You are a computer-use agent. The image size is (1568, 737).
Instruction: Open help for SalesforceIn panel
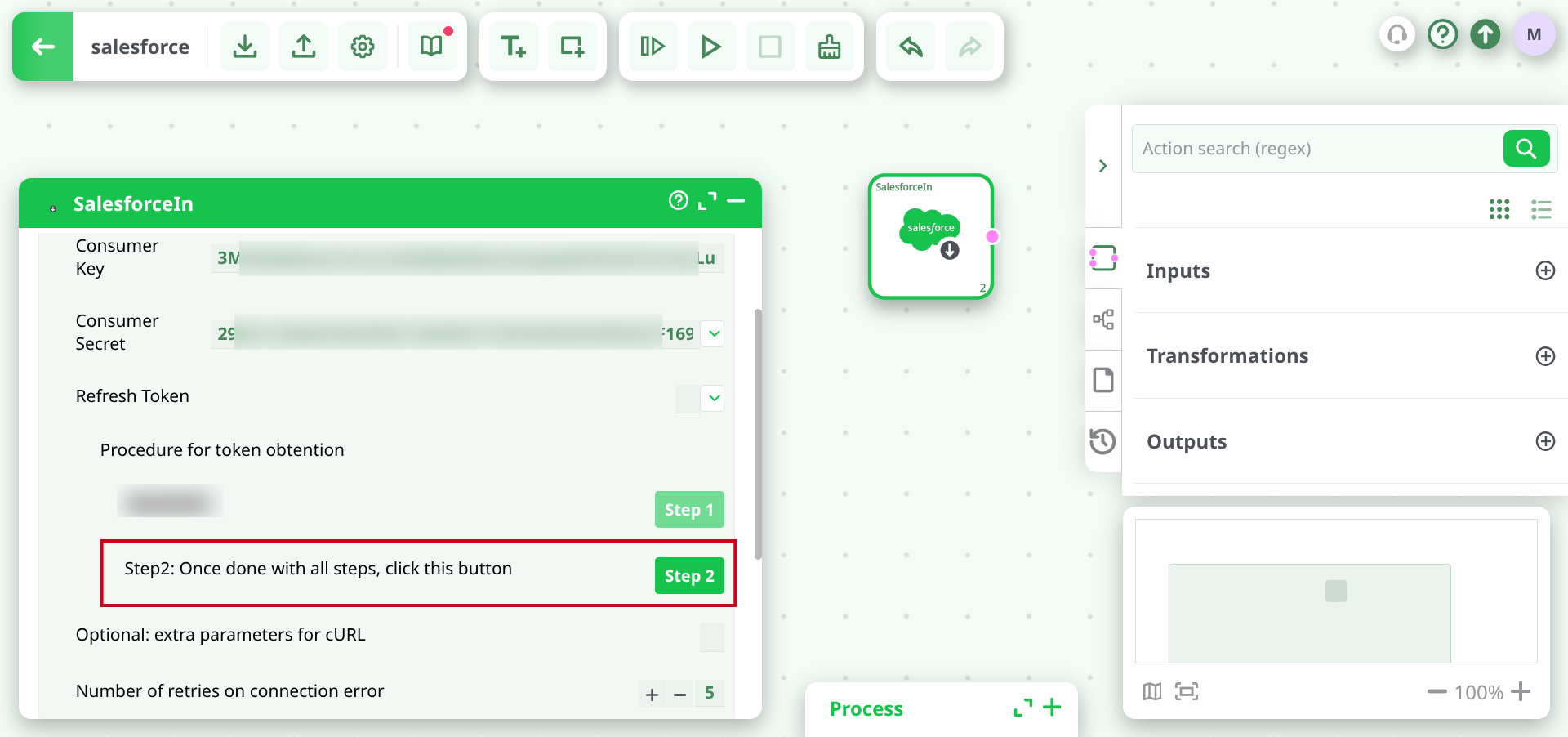pos(679,200)
